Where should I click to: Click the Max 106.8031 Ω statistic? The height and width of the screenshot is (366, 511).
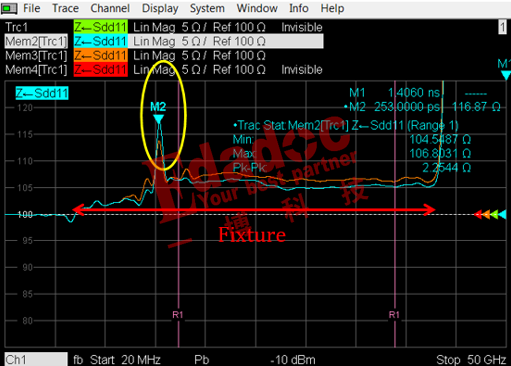click(x=352, y=153)
